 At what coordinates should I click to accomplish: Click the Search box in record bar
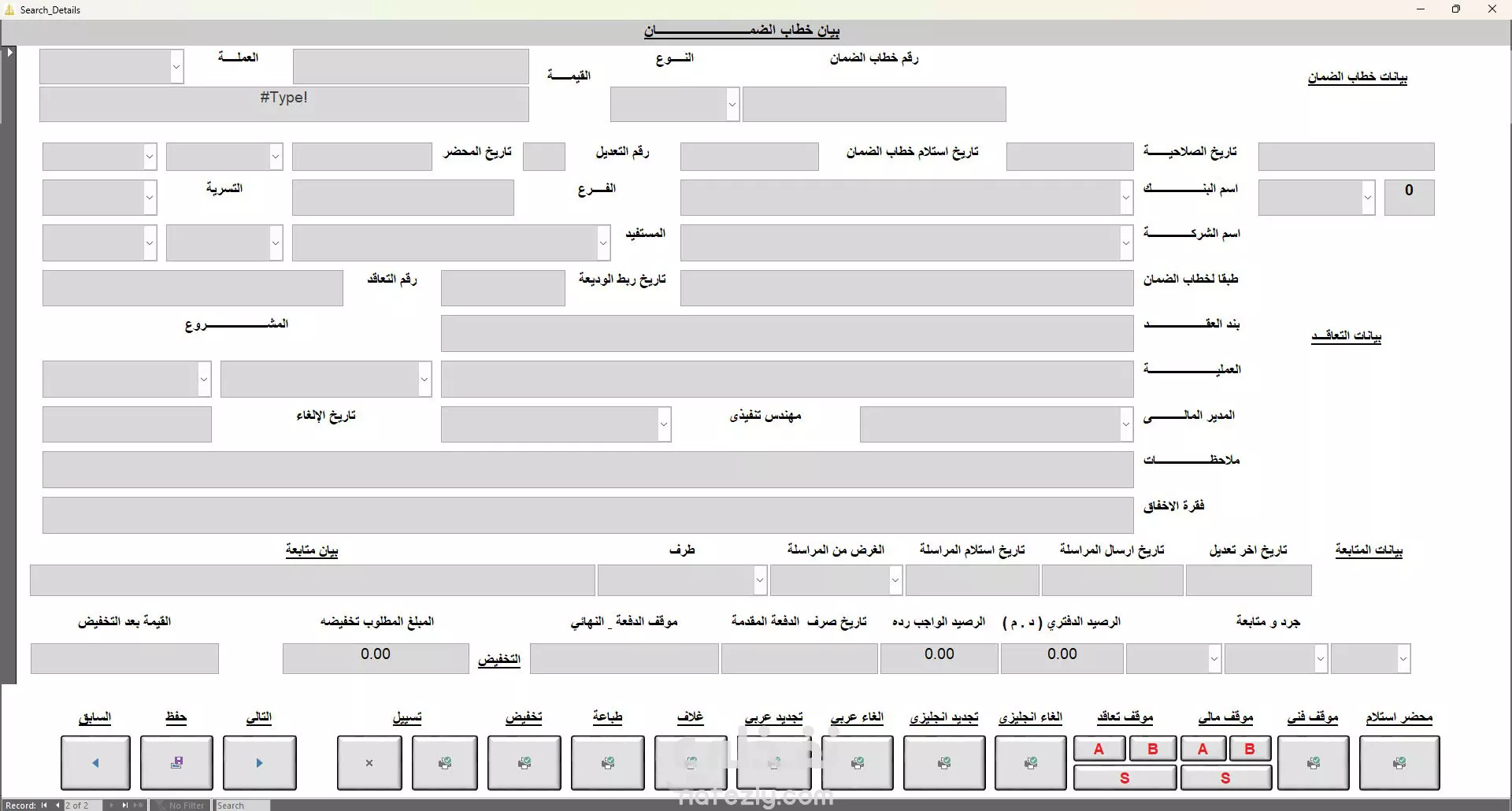pyautogui.click(x=242, y=805)
